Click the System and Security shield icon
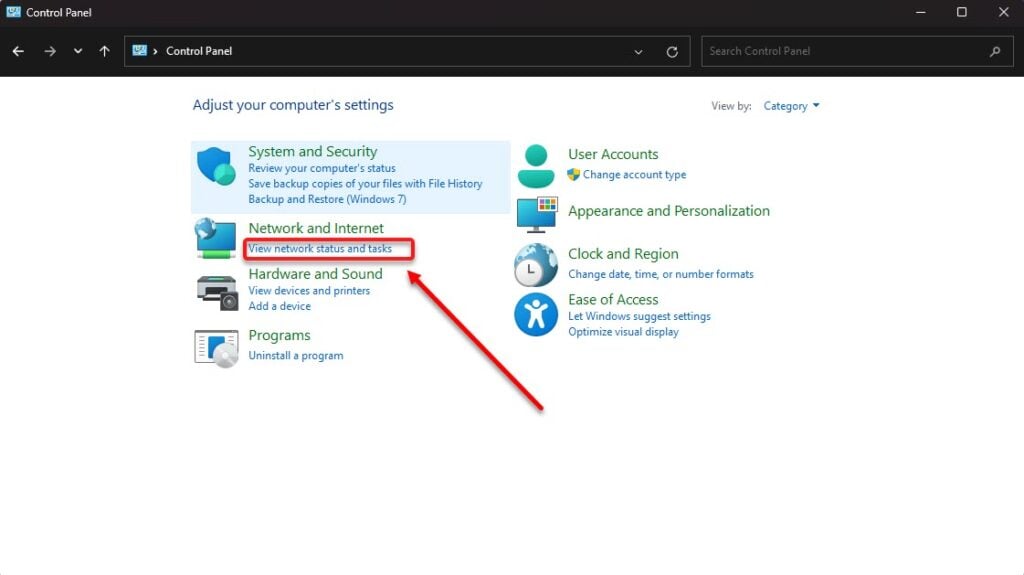The image size is (1024, 575). [216, 167]
